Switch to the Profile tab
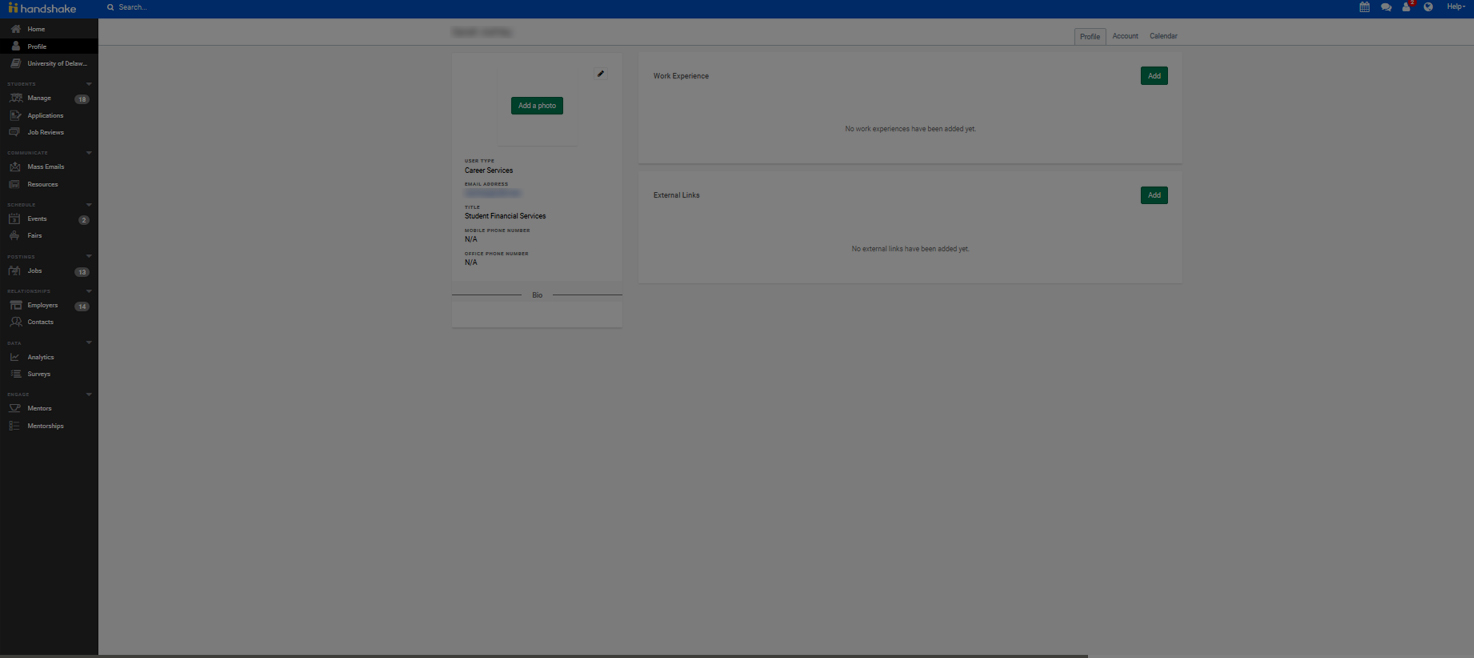The image size is (1474, 658). click(1090, 36)
